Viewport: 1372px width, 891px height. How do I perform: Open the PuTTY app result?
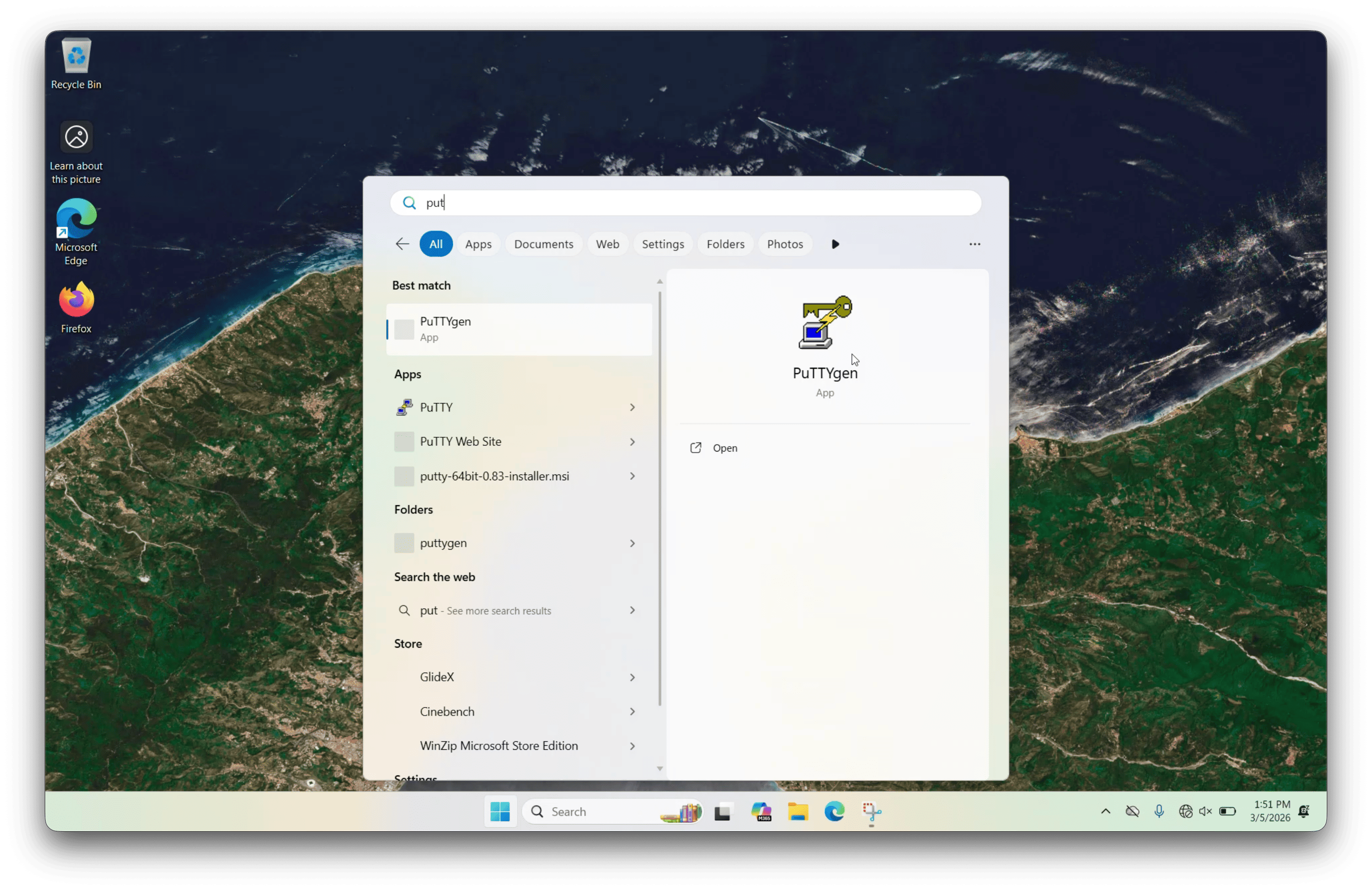519,408
